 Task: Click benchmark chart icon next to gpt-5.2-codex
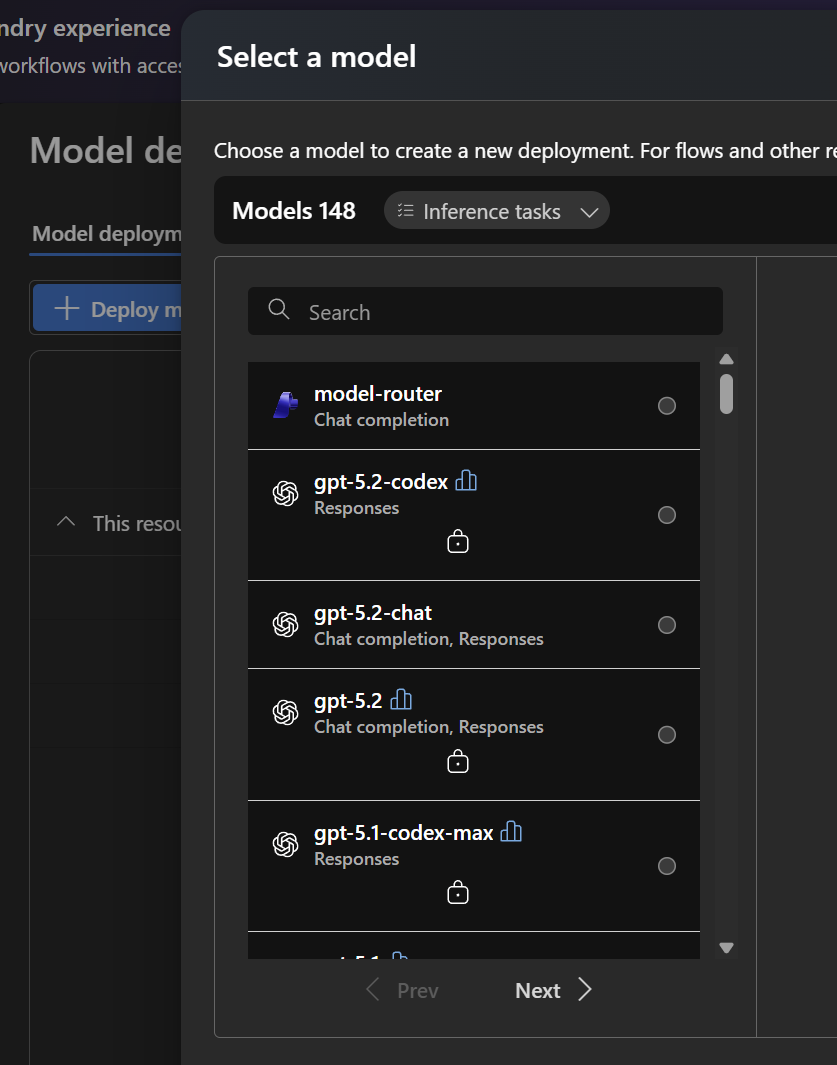[x=466, y=481]
